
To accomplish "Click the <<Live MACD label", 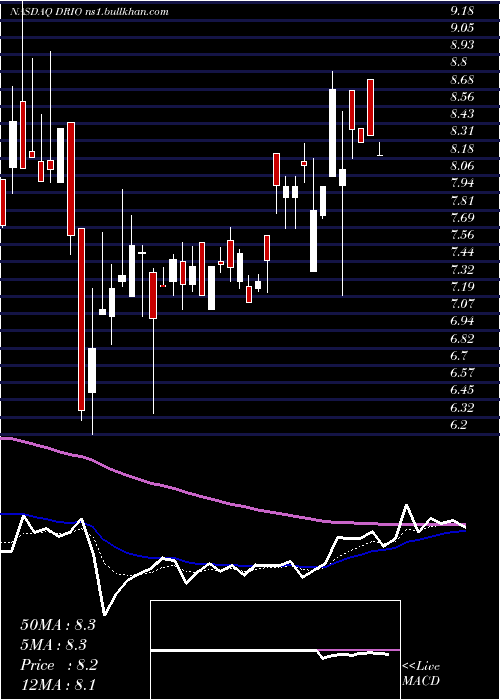I will [x=421, y=674].
